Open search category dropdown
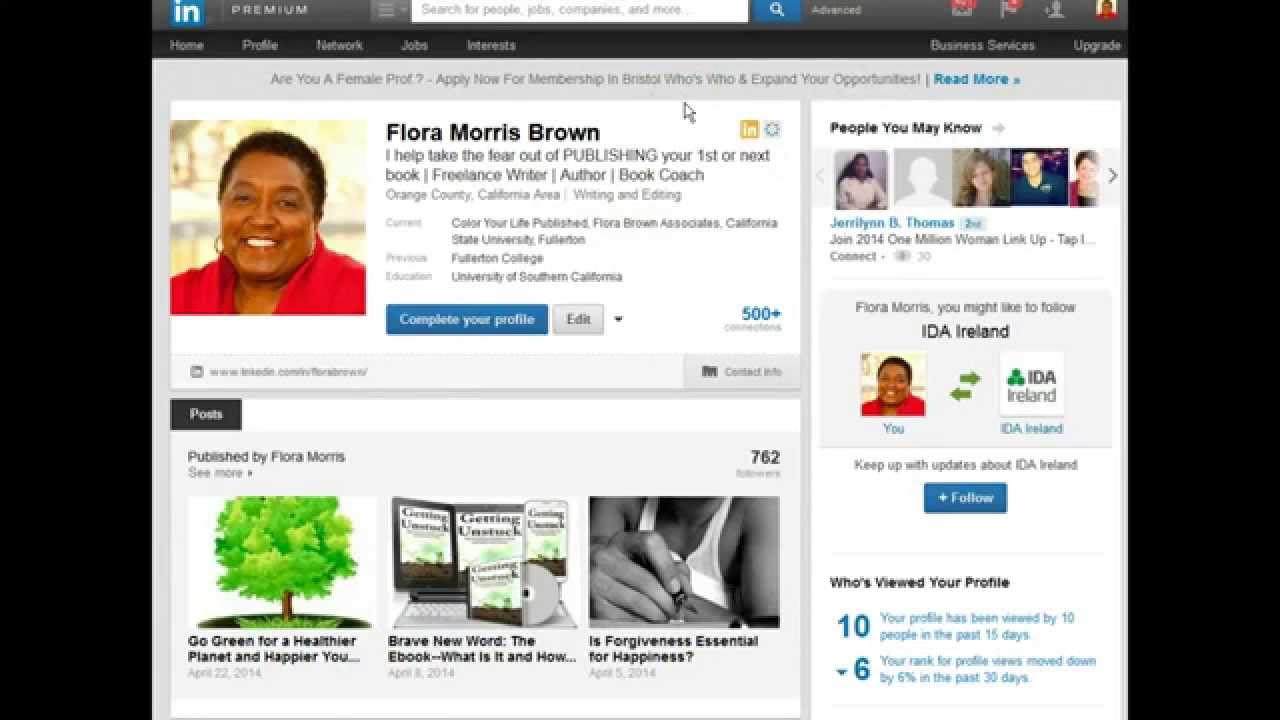 tap(390, 10)
